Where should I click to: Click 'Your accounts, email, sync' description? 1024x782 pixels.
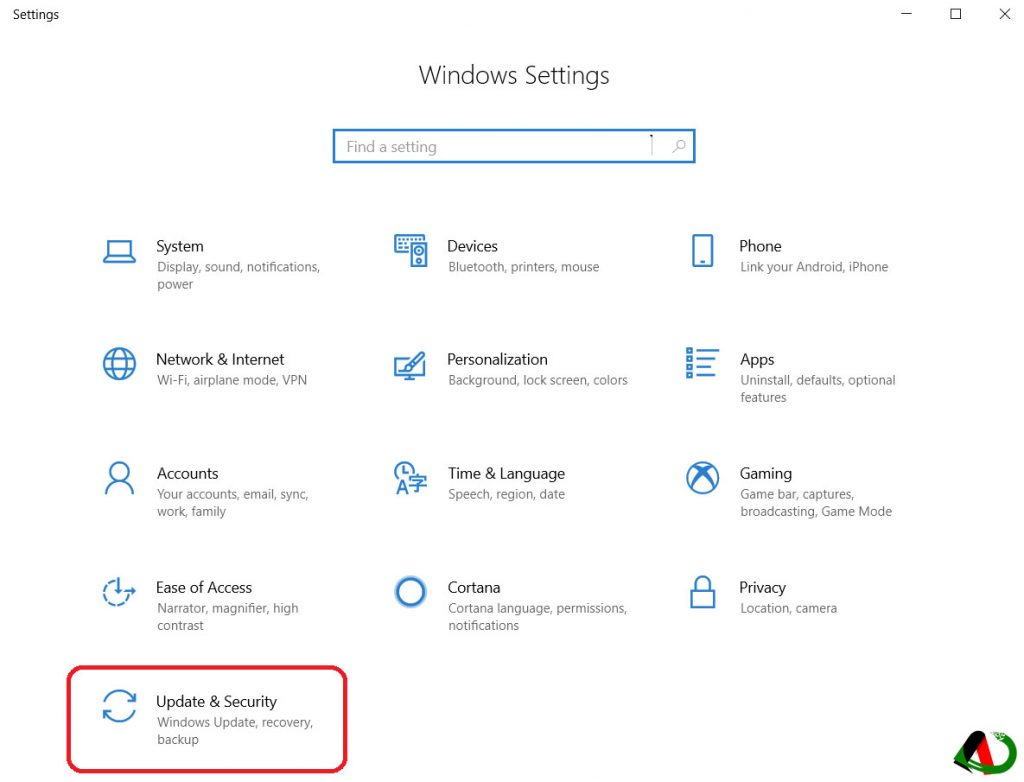(232, 502)
